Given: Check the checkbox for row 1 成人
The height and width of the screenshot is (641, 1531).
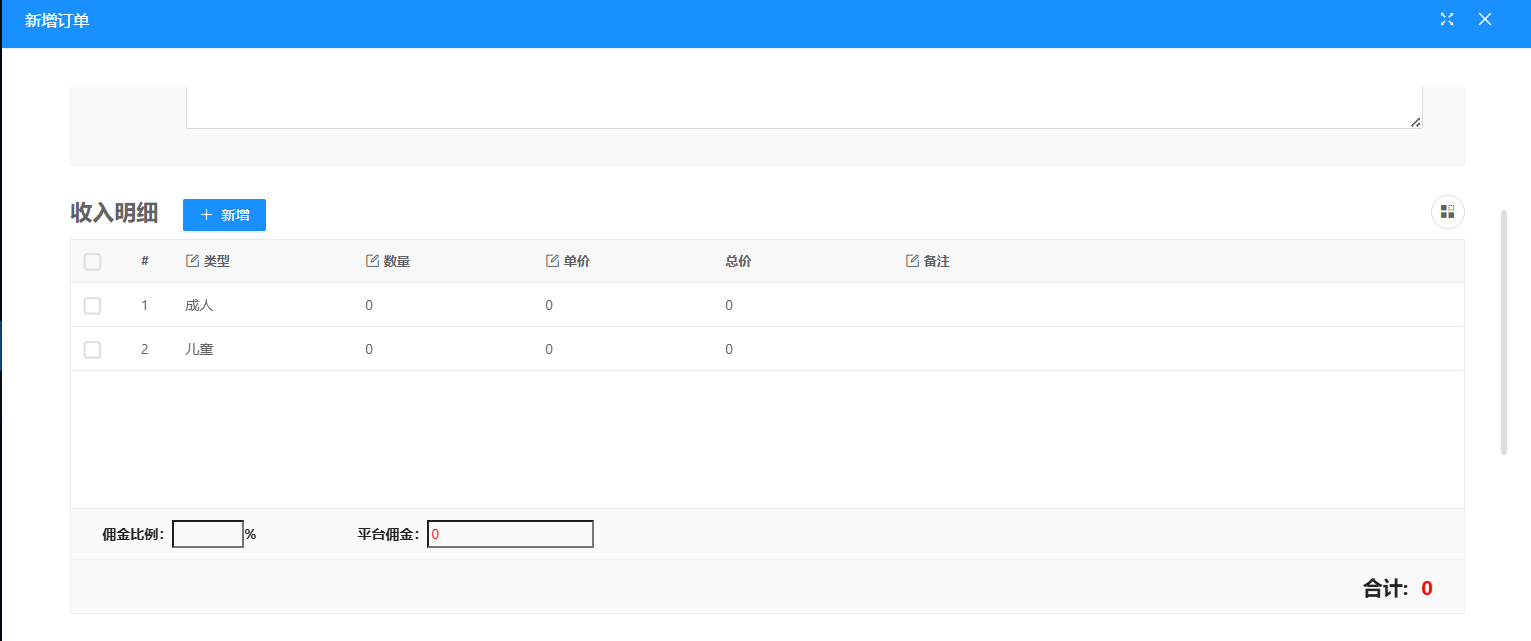Looking at the screenshot, I should tap(92, 306).
